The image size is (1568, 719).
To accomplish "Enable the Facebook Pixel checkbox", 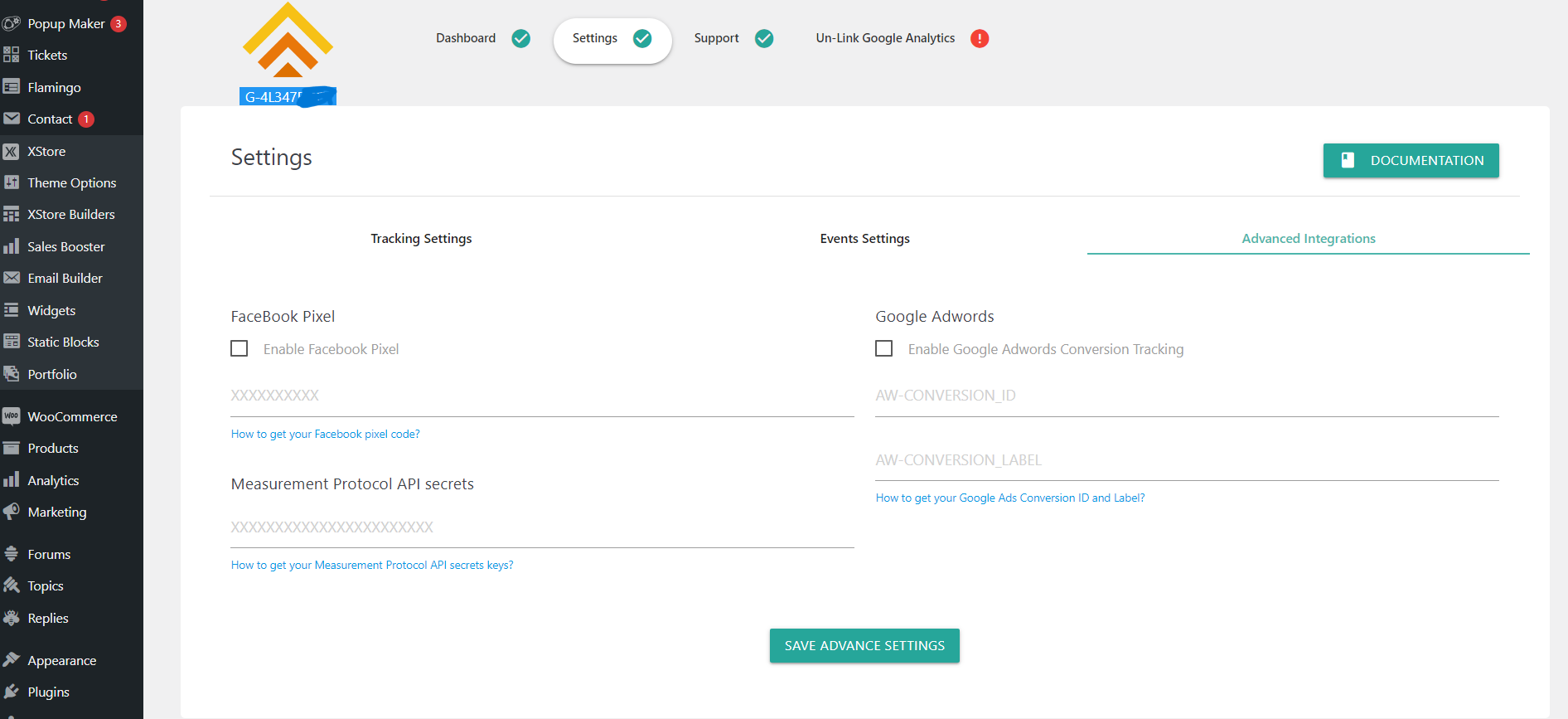I will pyautogui.click(x=240, y=349).
